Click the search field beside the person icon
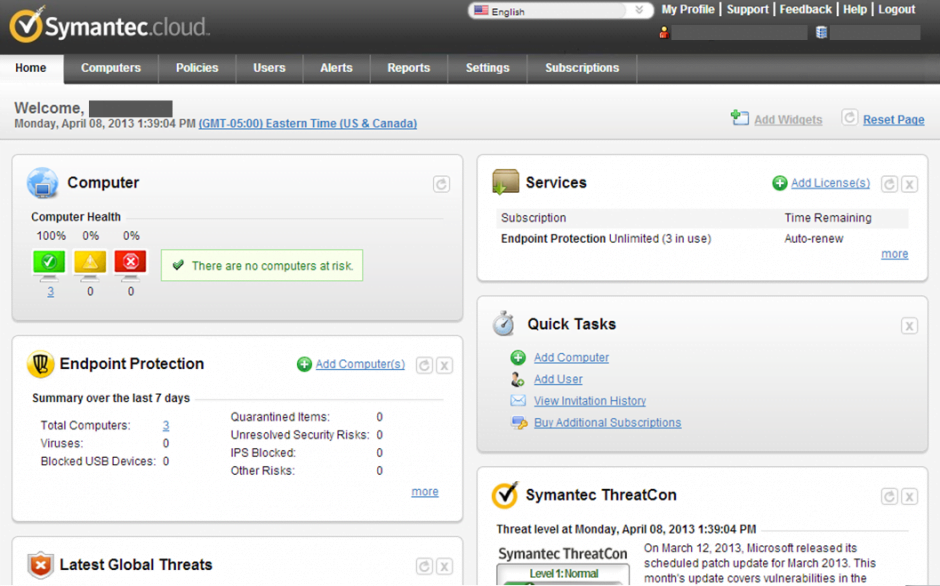The image size is (940, 586). tap(740, 31)
